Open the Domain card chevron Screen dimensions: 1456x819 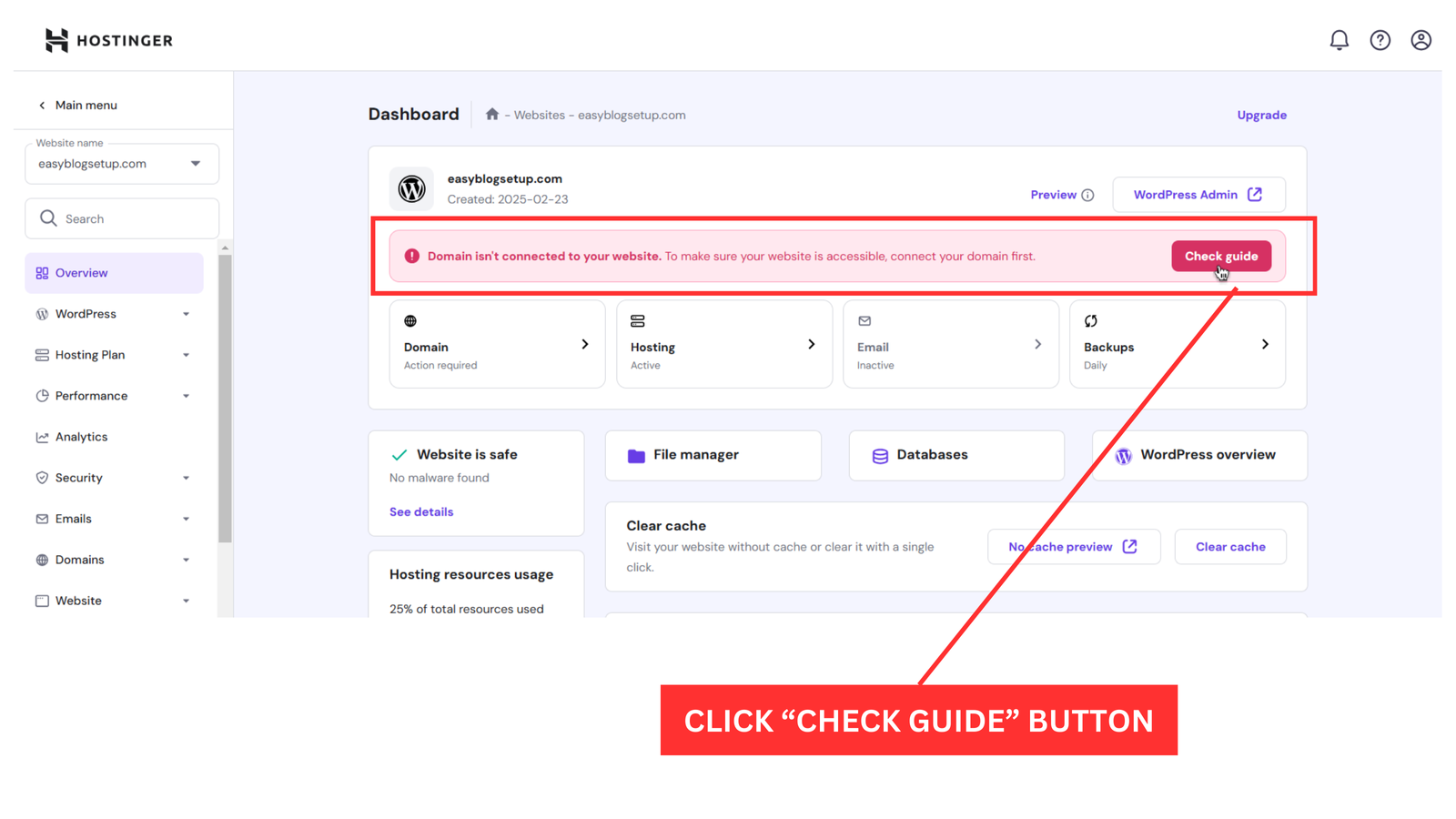(584, 344)
